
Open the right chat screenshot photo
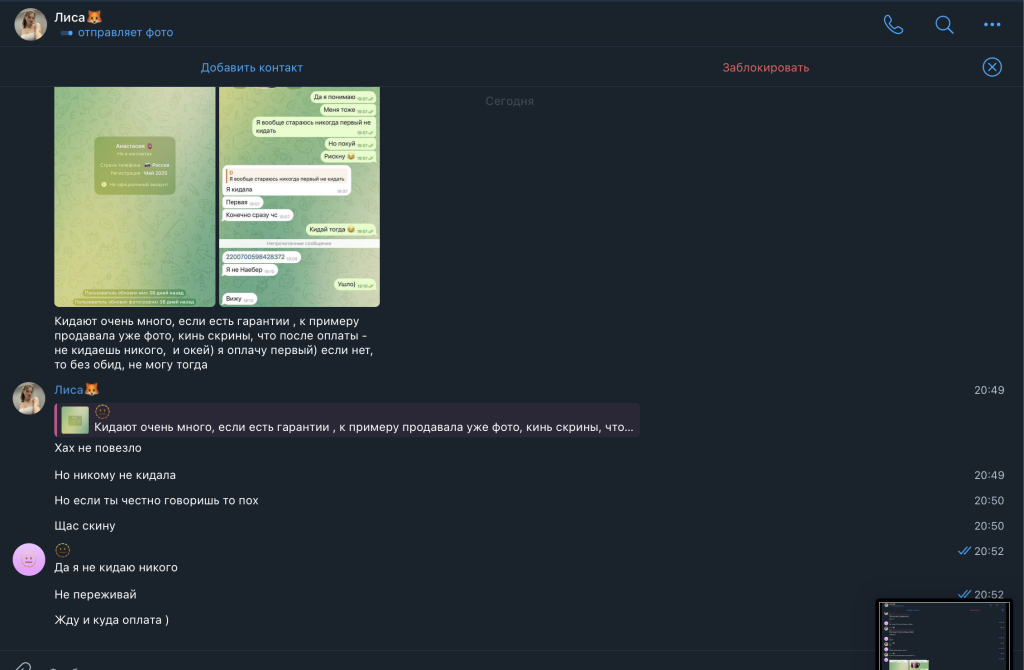299,197
